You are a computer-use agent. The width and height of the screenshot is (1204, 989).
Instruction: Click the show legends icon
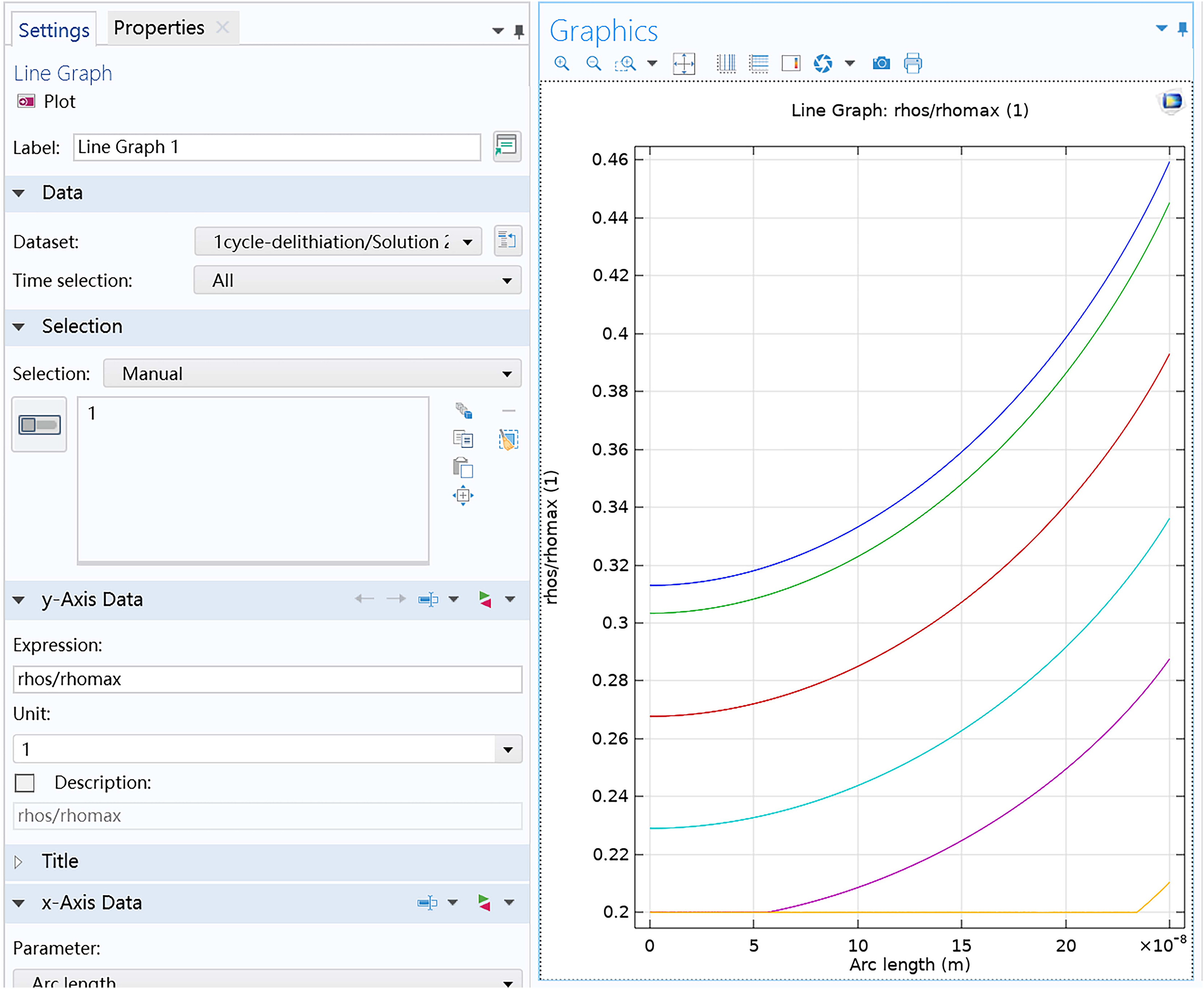click(791, 63)
